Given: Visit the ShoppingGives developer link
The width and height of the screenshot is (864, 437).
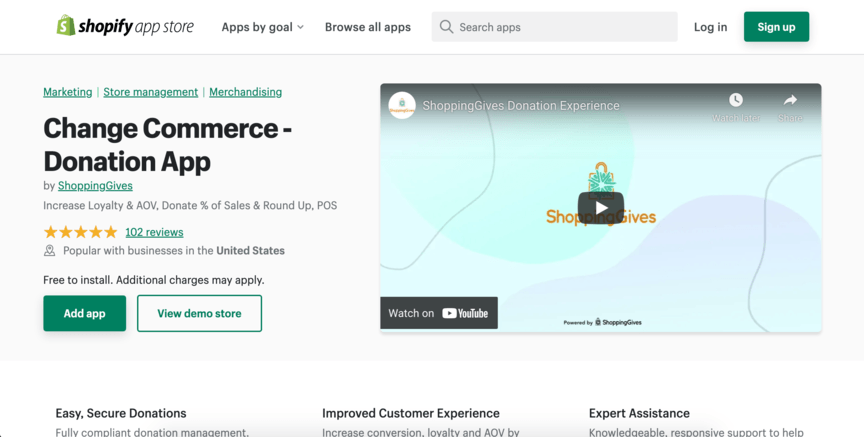Looking at the screenshot, I should 95,186.
